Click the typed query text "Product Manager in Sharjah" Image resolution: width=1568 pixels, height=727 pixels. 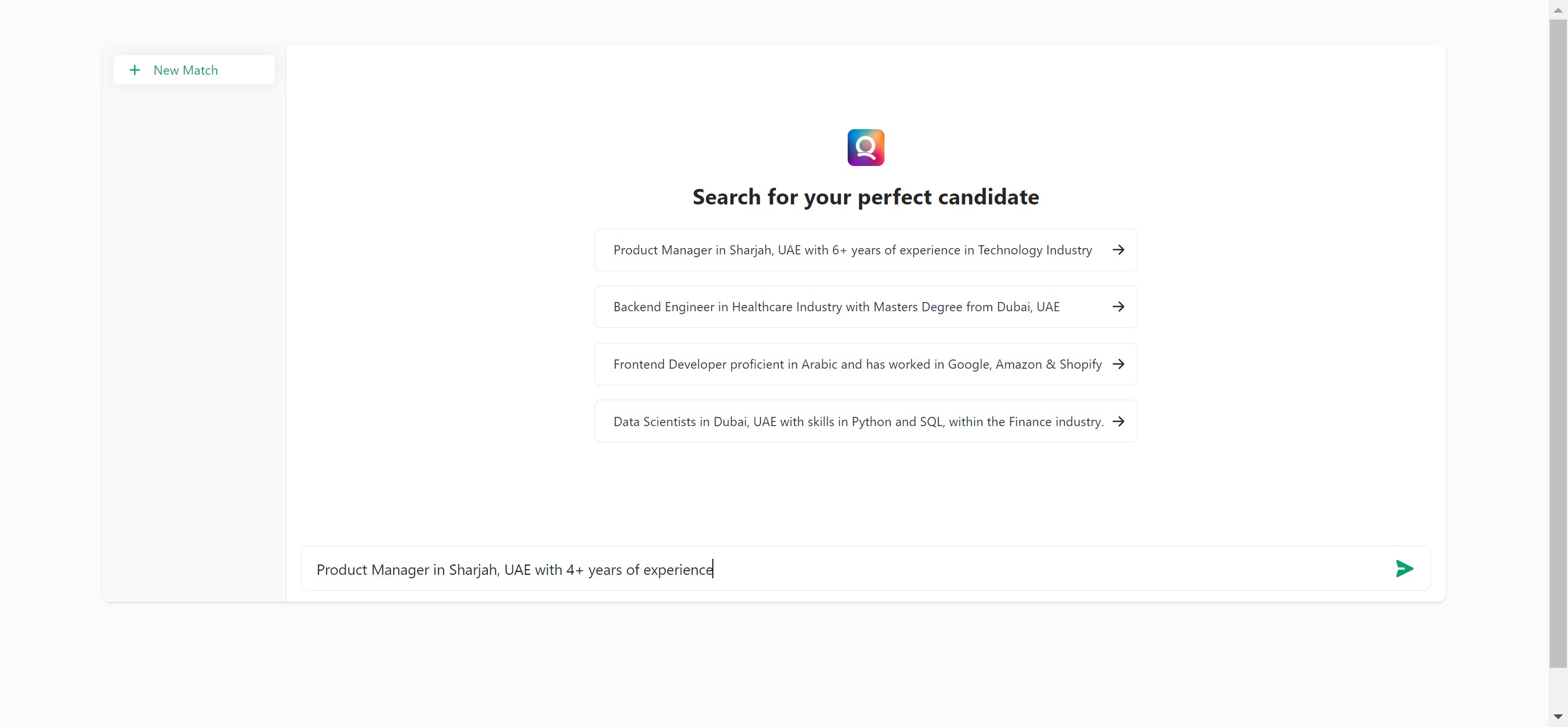408,570
